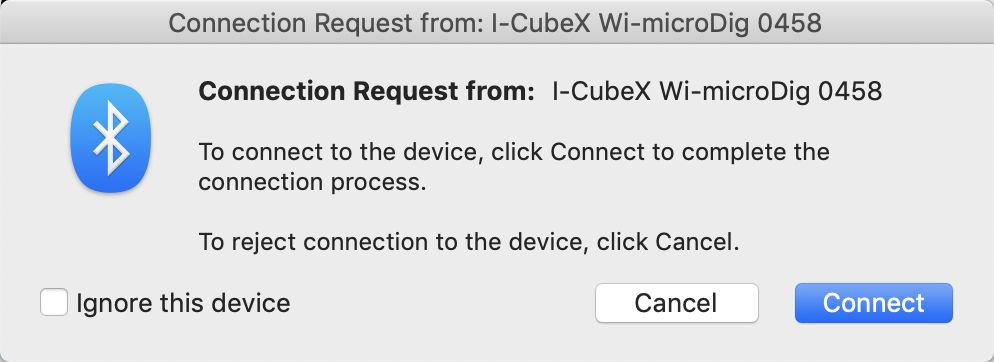Click the "connection process." text line

pyautogui.click(x=310, y=183)
